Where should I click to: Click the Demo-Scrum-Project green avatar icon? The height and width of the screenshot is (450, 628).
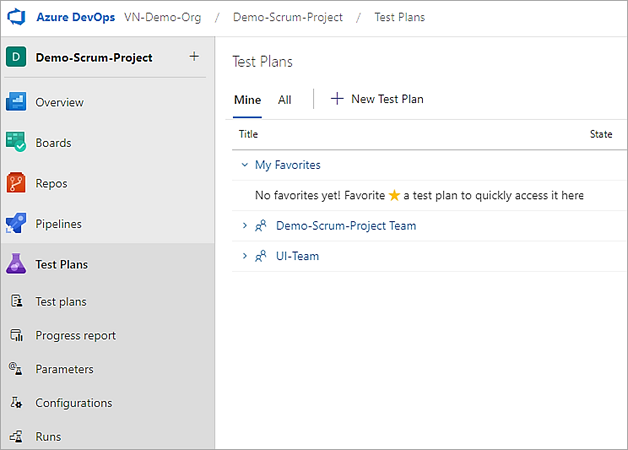[x=16, y=58]
